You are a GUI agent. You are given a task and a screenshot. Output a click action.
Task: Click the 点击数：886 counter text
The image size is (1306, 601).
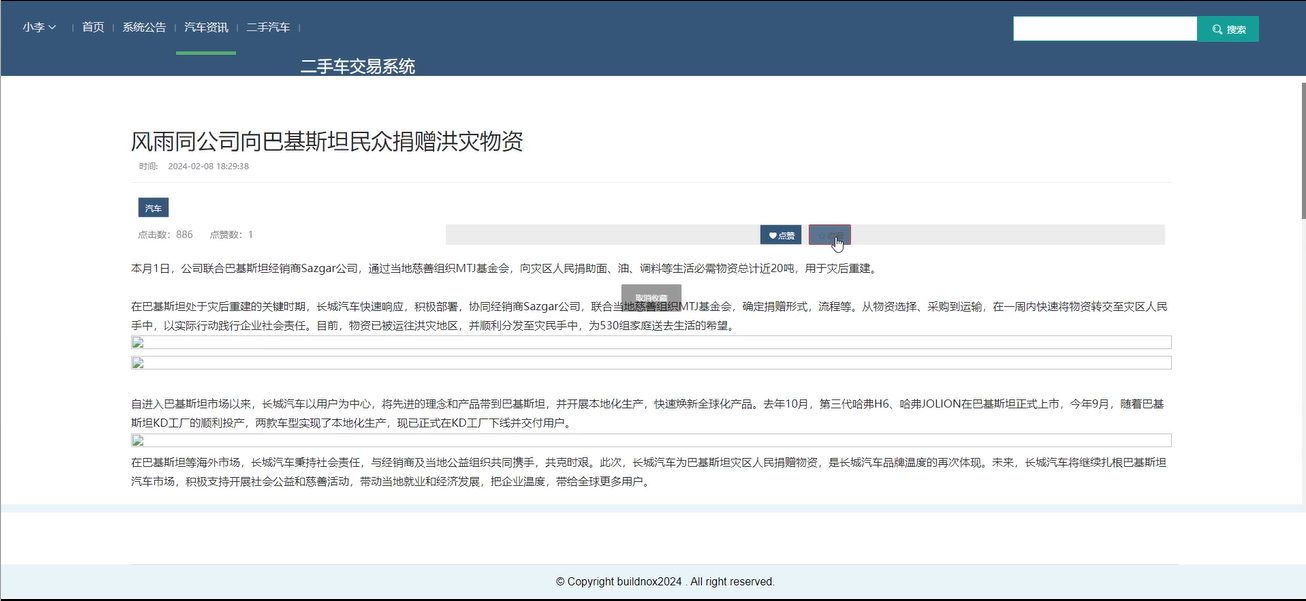(165, 235)
